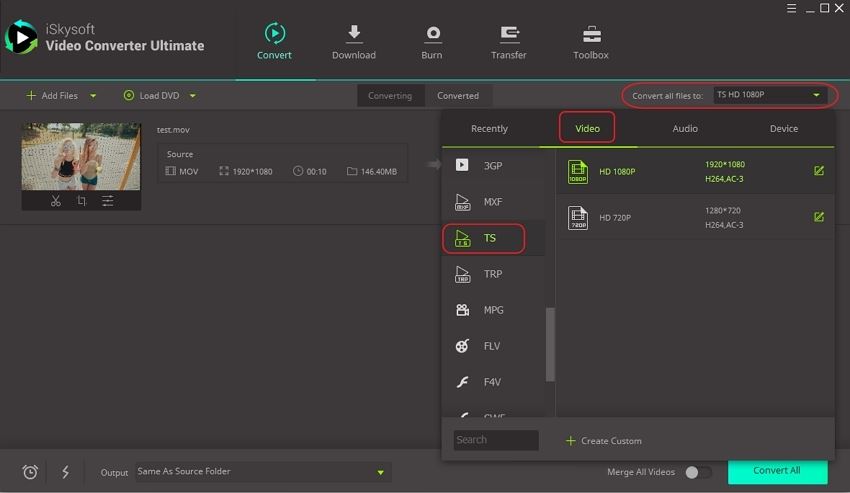This screenshot has height=493, width=850.
Task: Open the Output folder dropdown
Action: pyautogui.click(x=380, y=472)
